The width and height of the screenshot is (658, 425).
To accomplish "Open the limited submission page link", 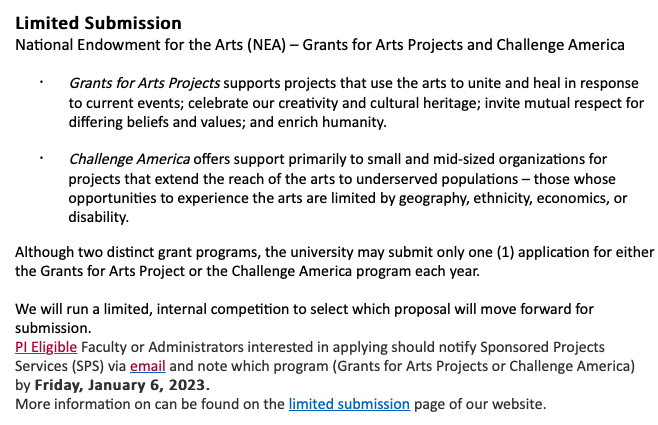I will [x=349, y=404].
